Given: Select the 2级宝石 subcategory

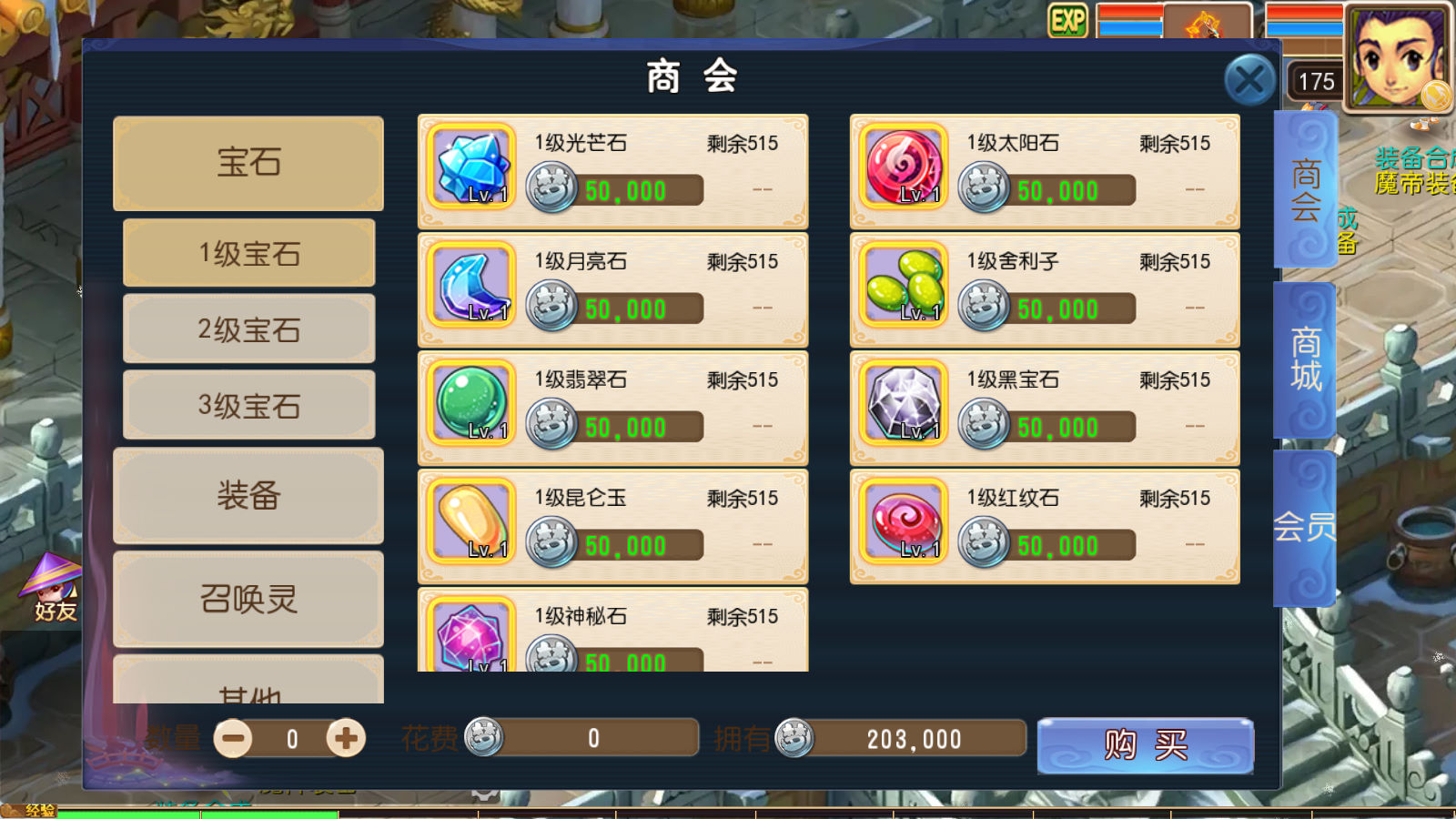Looking at the screenshot, I should 249,329.
